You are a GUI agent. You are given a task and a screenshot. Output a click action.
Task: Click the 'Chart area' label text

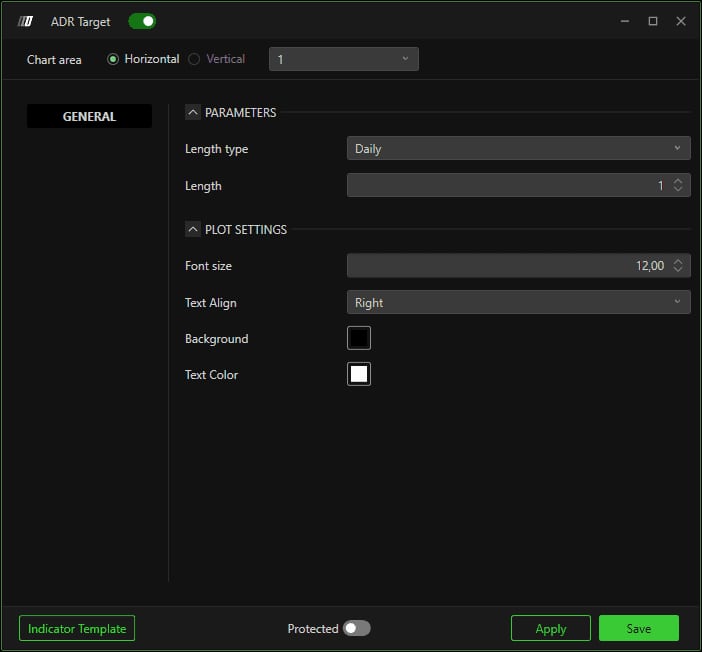tap(54, 60)
